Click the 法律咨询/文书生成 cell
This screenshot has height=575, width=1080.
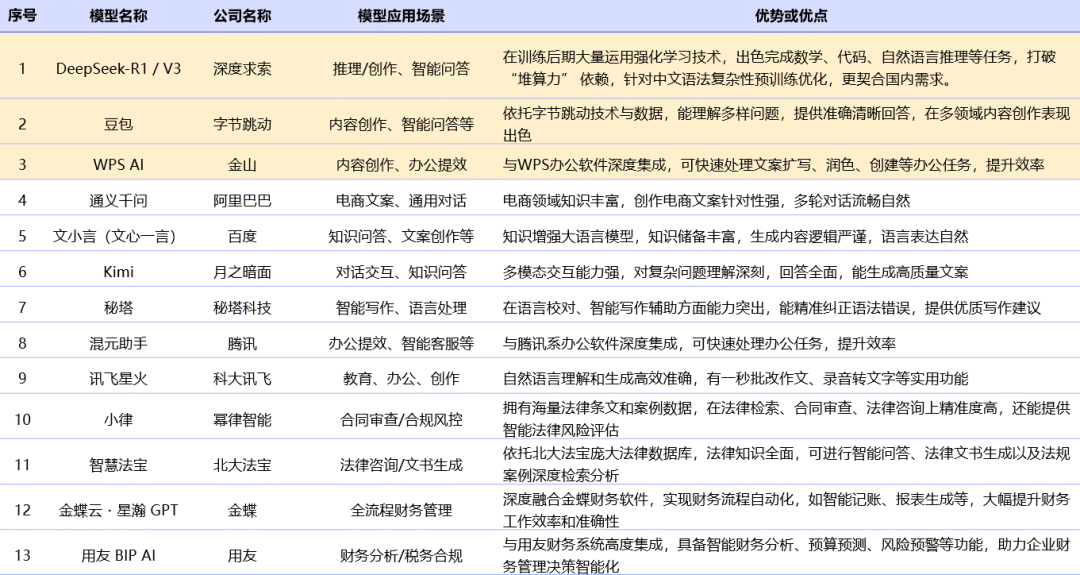(x=402, y=465)
